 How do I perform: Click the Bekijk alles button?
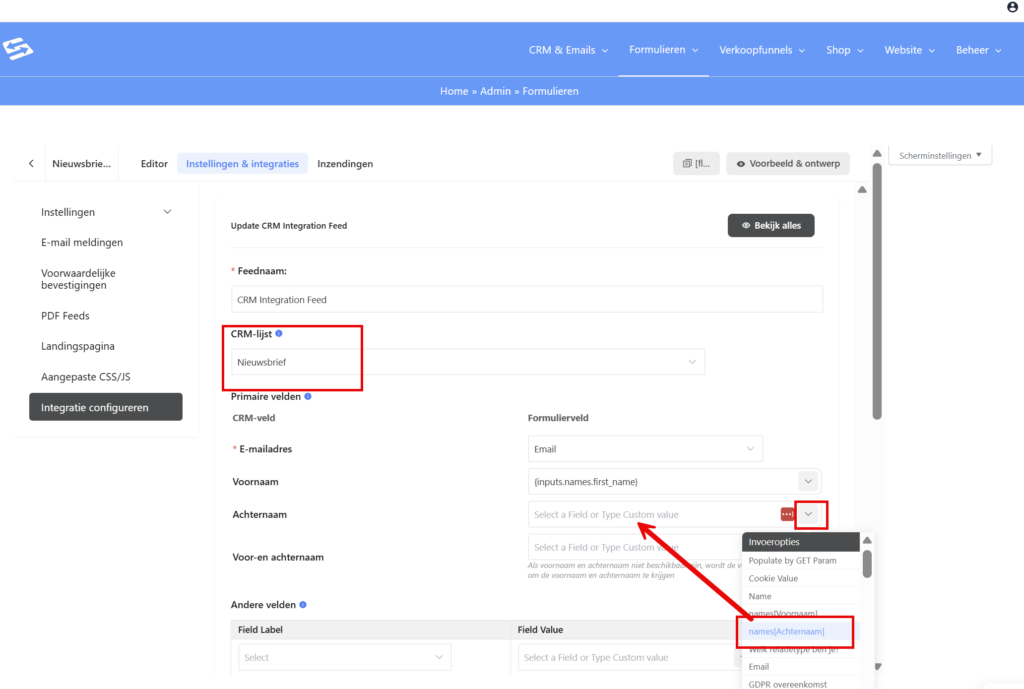coord(771,226)
